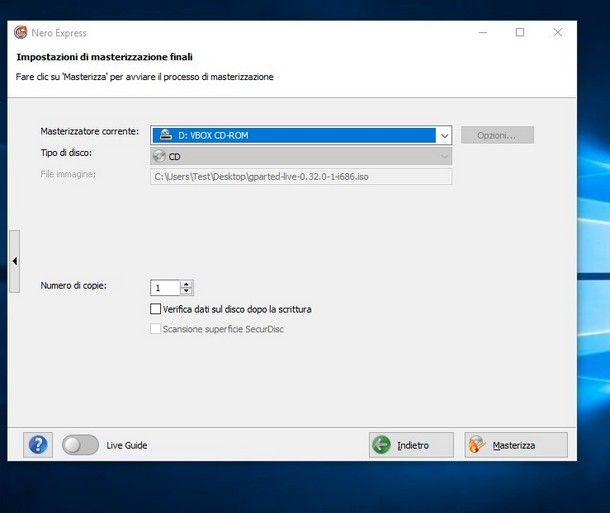This screenshot has height=513, width=610.
Task: Click the File immagine path field
Action: (x=301, y=177)
